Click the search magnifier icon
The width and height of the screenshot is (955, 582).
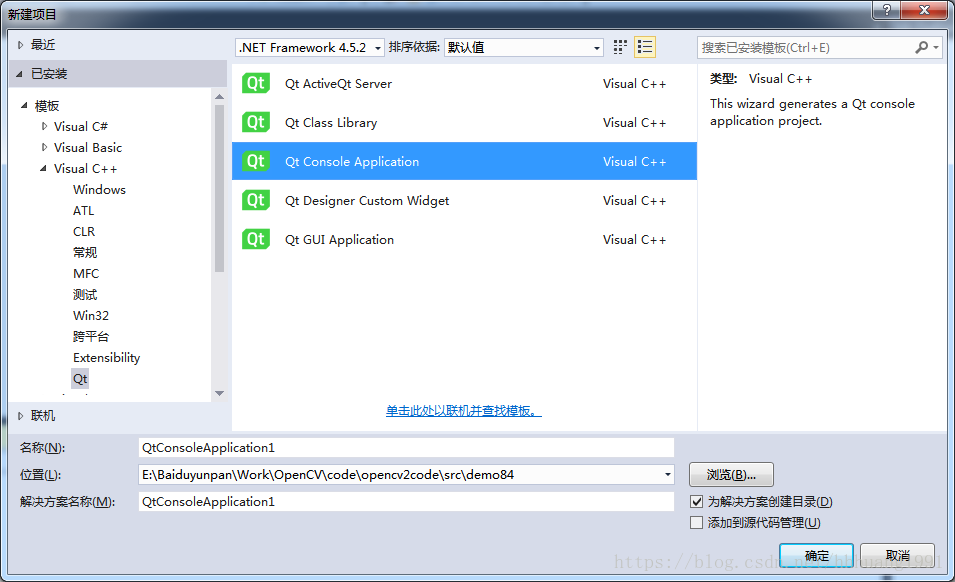tap(922, 47)
